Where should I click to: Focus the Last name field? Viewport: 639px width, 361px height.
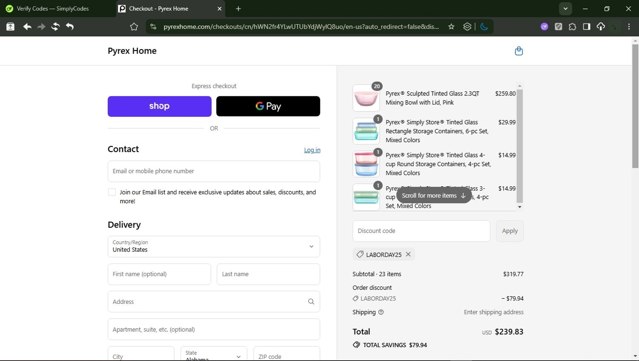tap(268, 274)
